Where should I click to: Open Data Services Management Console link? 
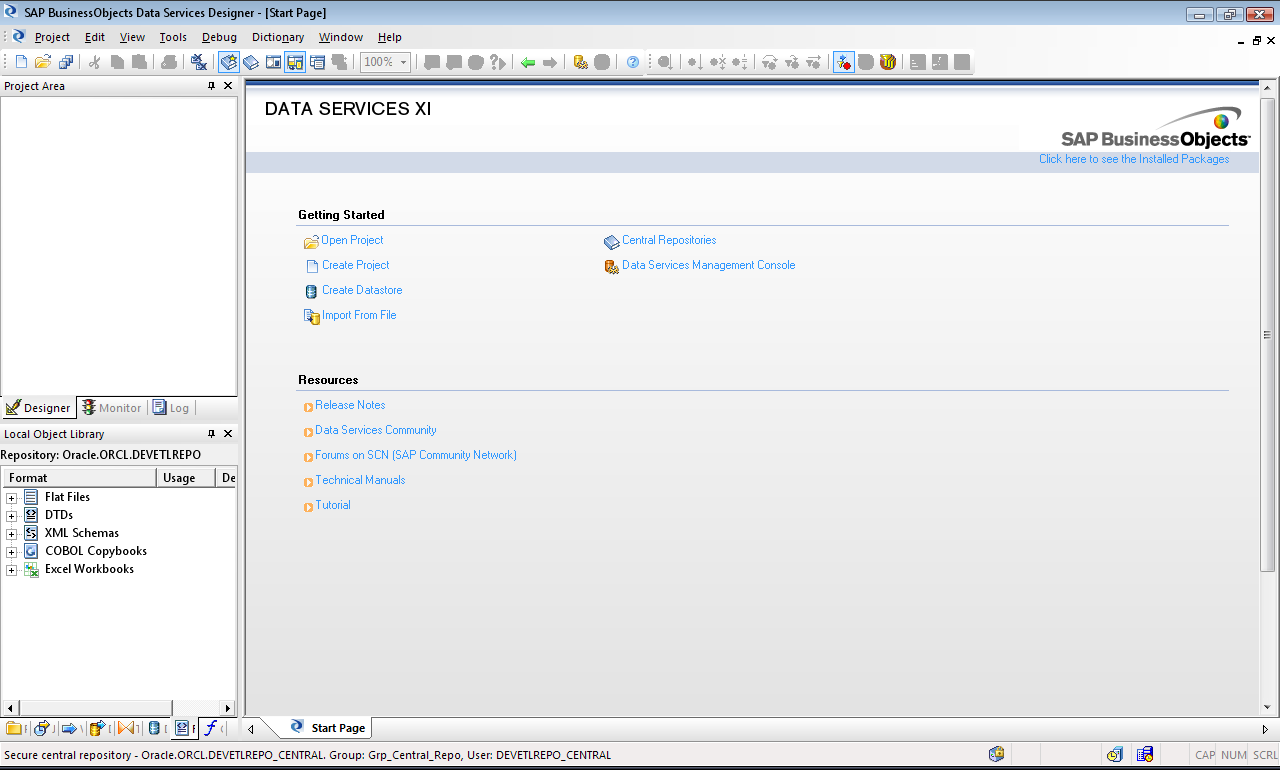[708, 265]
